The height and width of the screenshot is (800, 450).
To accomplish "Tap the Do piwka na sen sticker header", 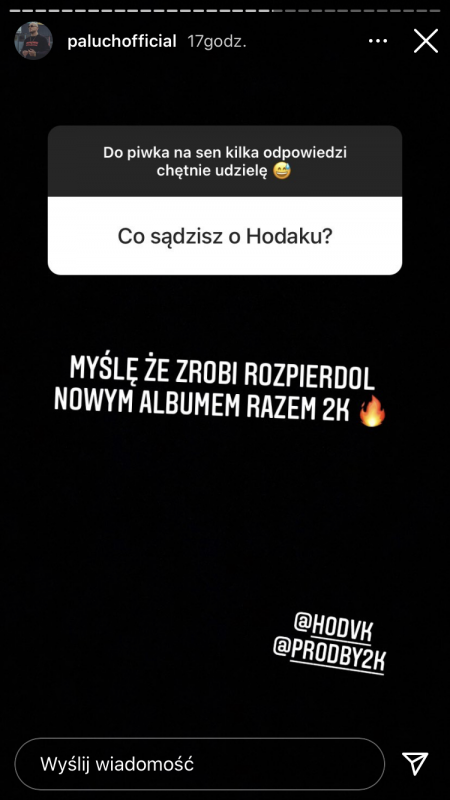I will (x=225, y=161).
